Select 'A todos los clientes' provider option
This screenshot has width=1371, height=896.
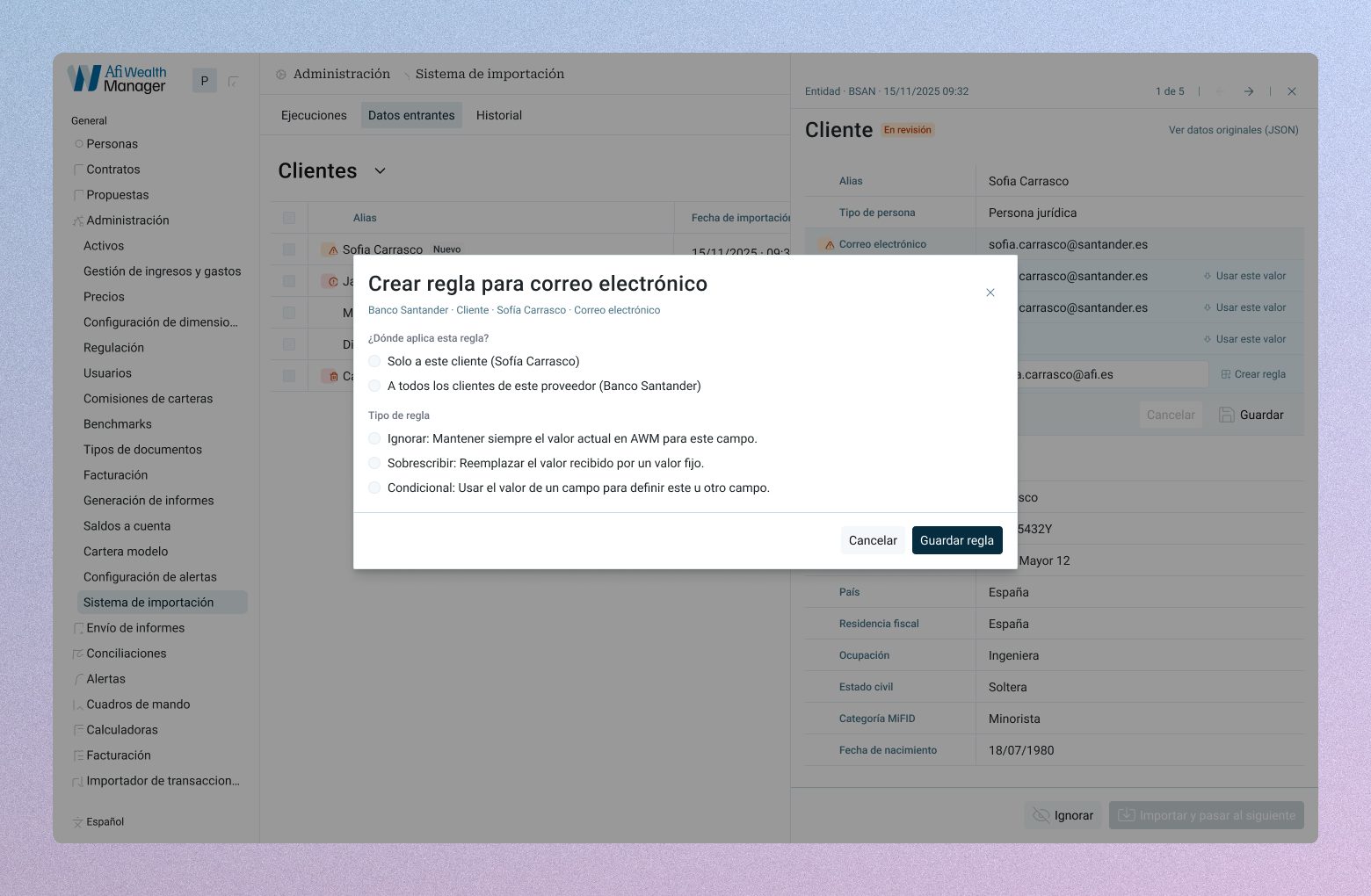tap(375, 386)
